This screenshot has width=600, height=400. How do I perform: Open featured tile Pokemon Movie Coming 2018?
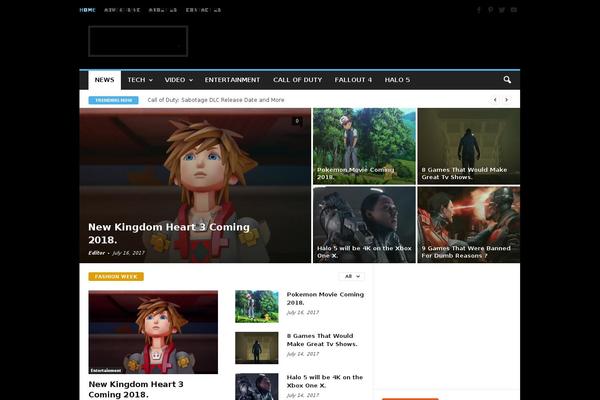tap(364, 146)
